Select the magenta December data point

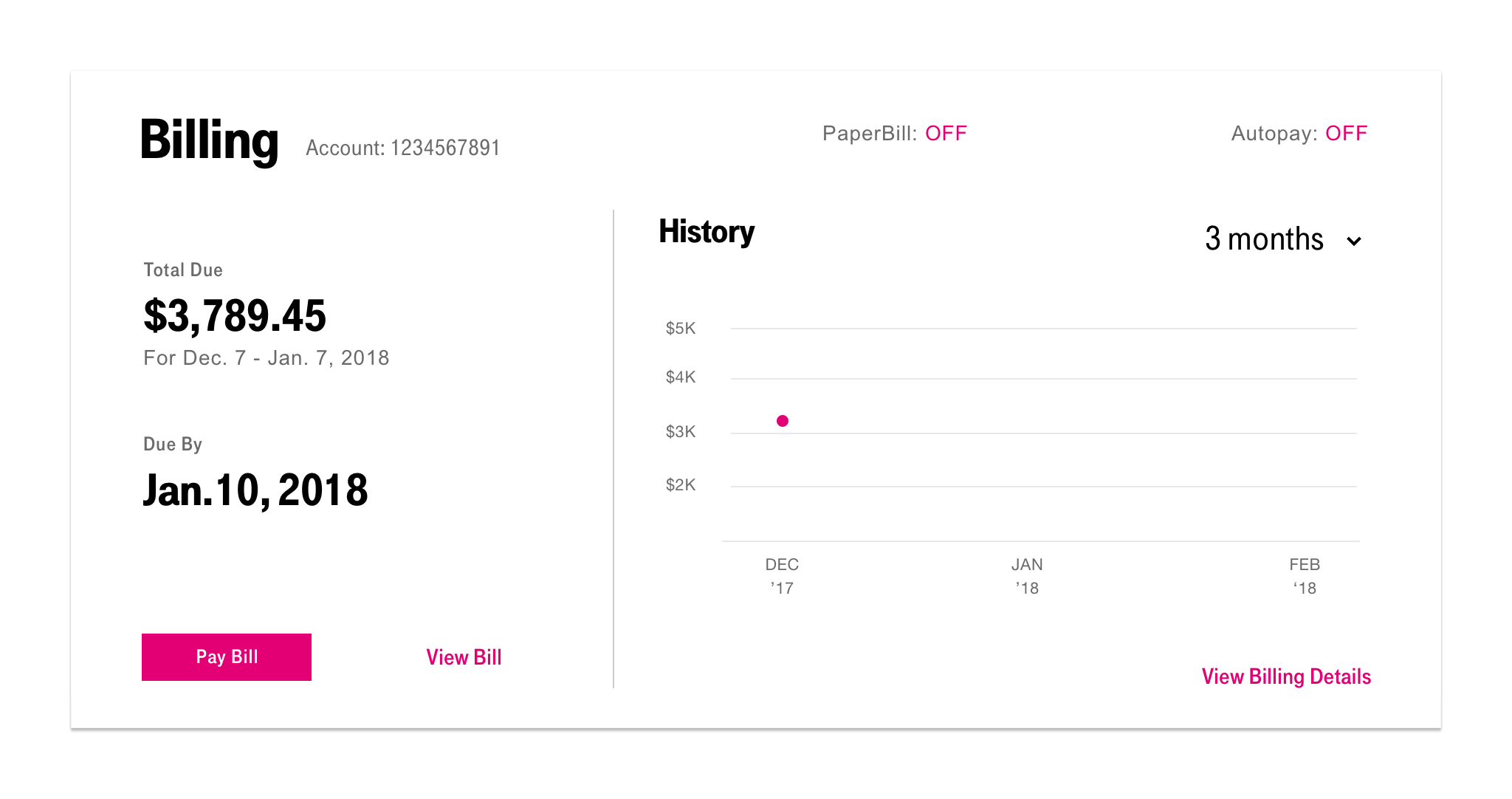[783, 421]
